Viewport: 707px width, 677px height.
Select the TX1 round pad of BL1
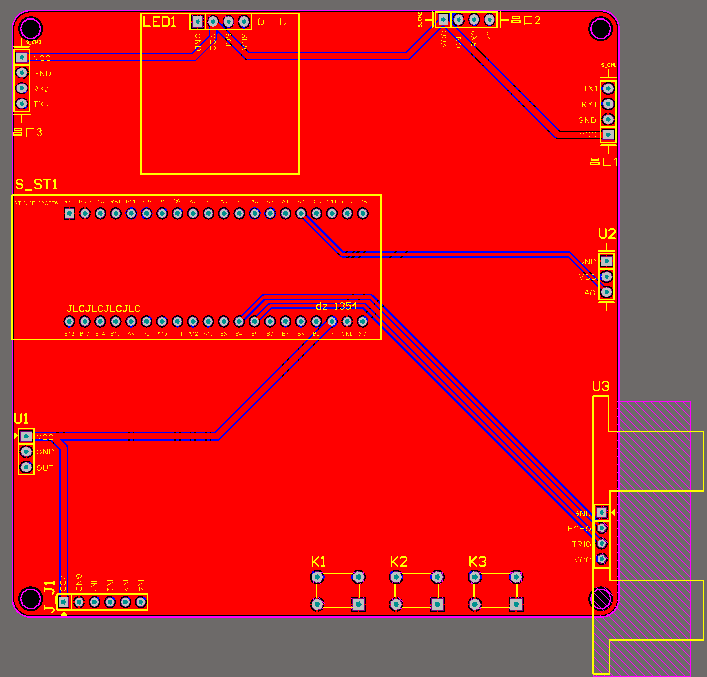click(608, 88)
